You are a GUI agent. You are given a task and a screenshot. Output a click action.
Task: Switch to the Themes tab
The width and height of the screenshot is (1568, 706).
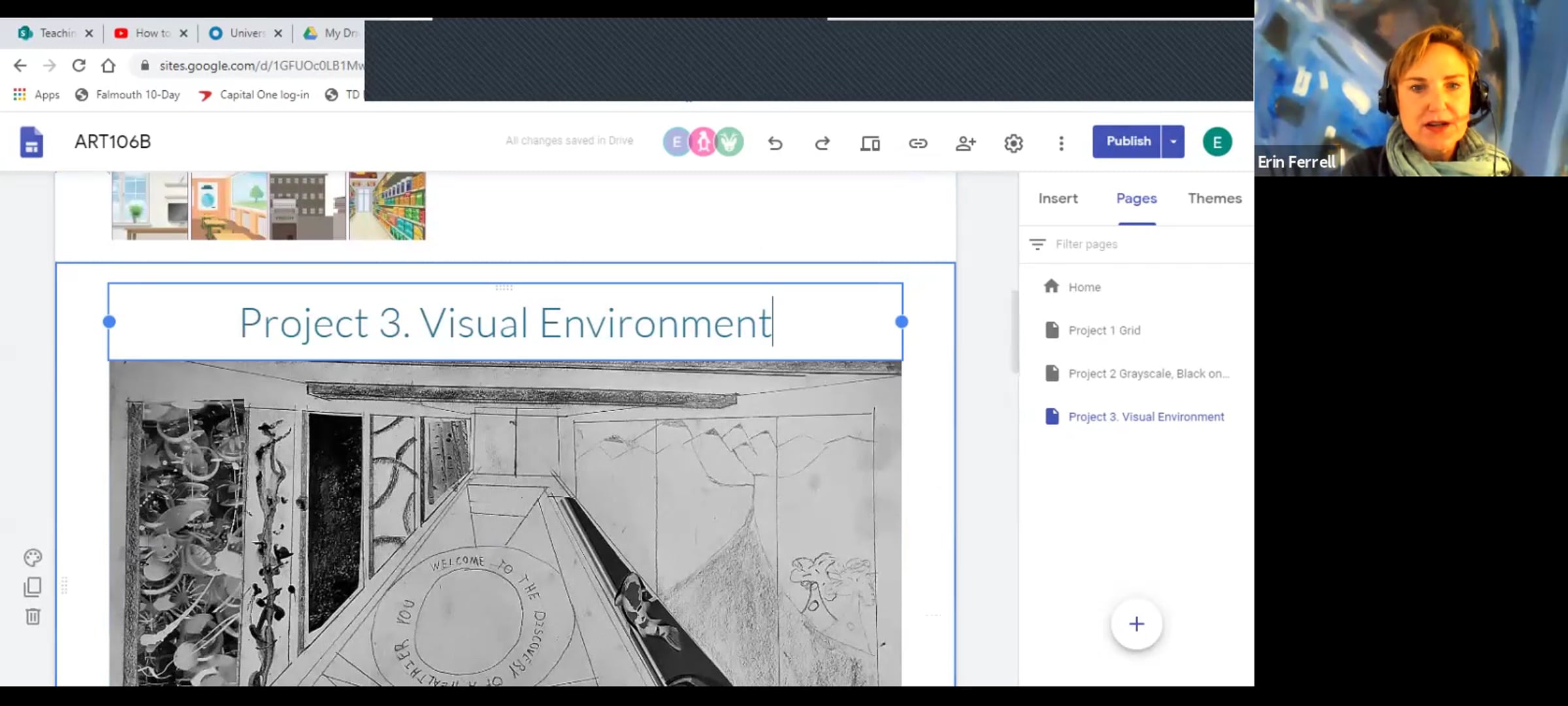pyautogui.click(x=1215, y=199)
